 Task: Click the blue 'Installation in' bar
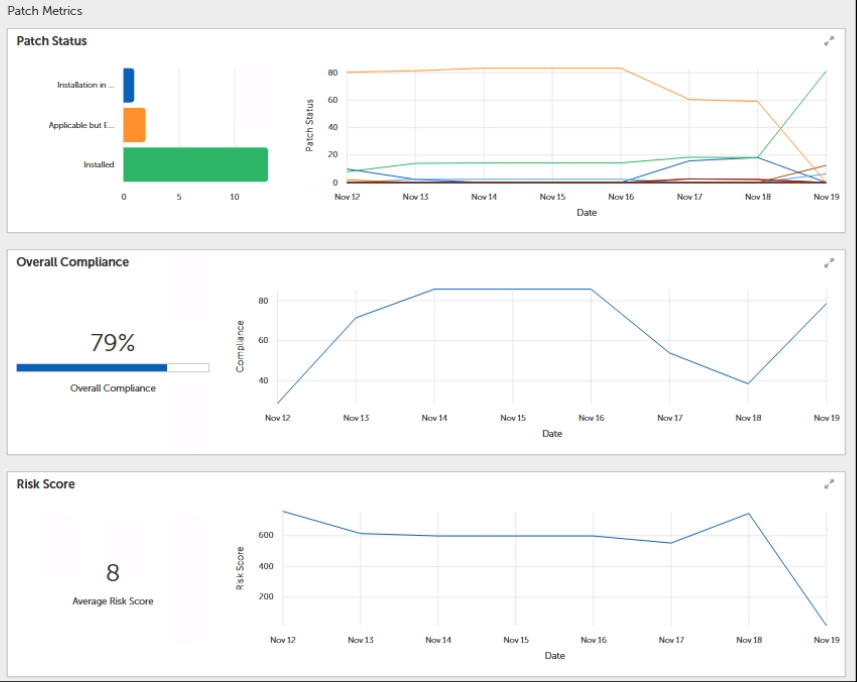click(129, 85)
